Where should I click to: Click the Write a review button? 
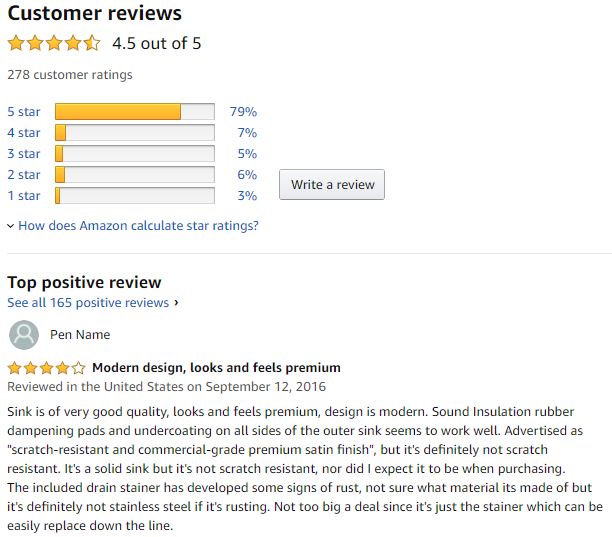pyautogui.click(x=332, y=185)
